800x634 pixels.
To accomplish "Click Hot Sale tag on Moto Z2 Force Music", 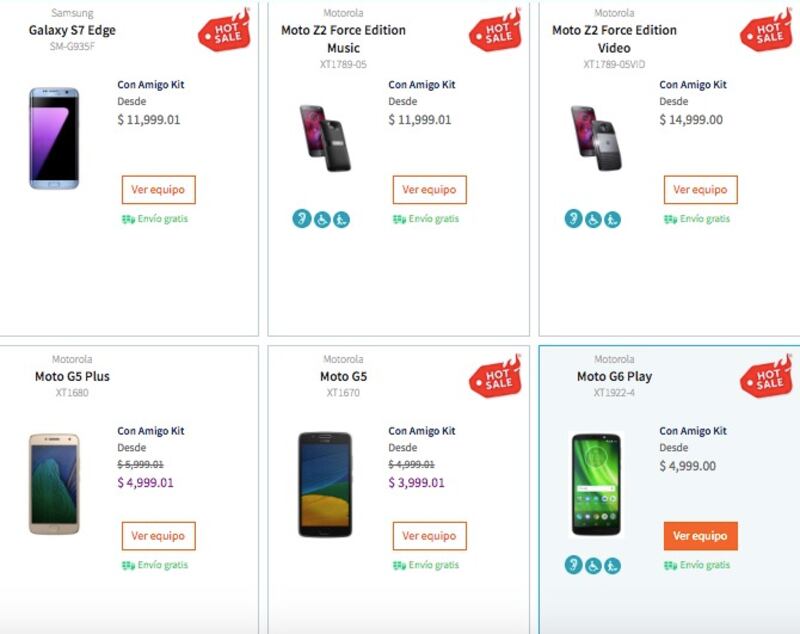I will (495, 31).
